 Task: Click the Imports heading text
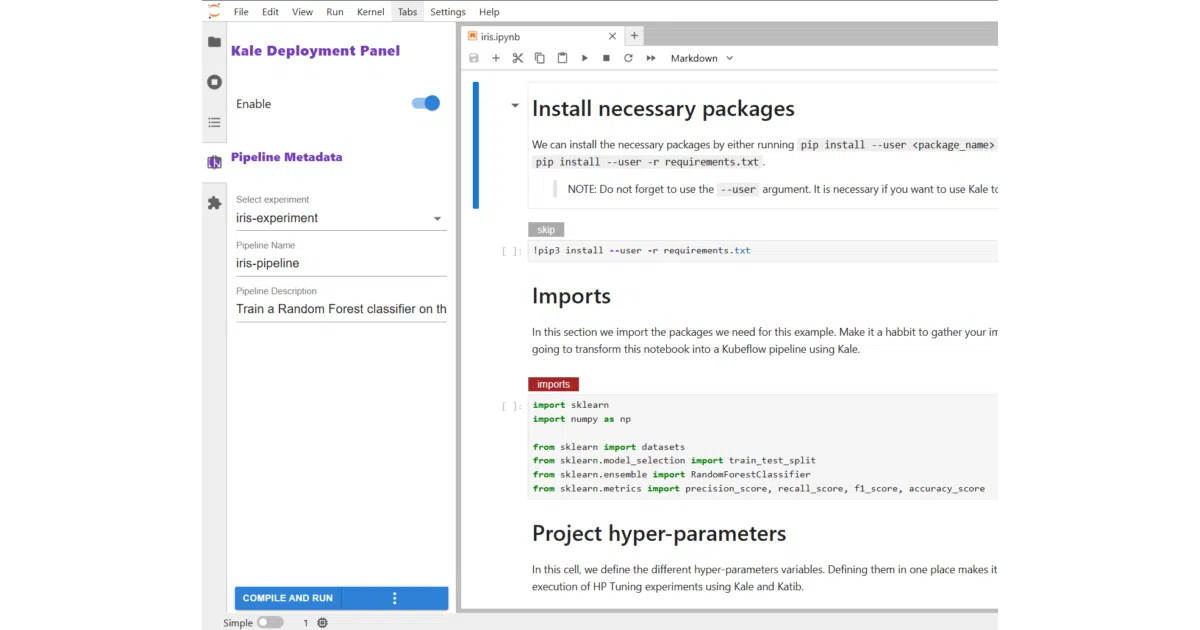[x=571, y=296]
